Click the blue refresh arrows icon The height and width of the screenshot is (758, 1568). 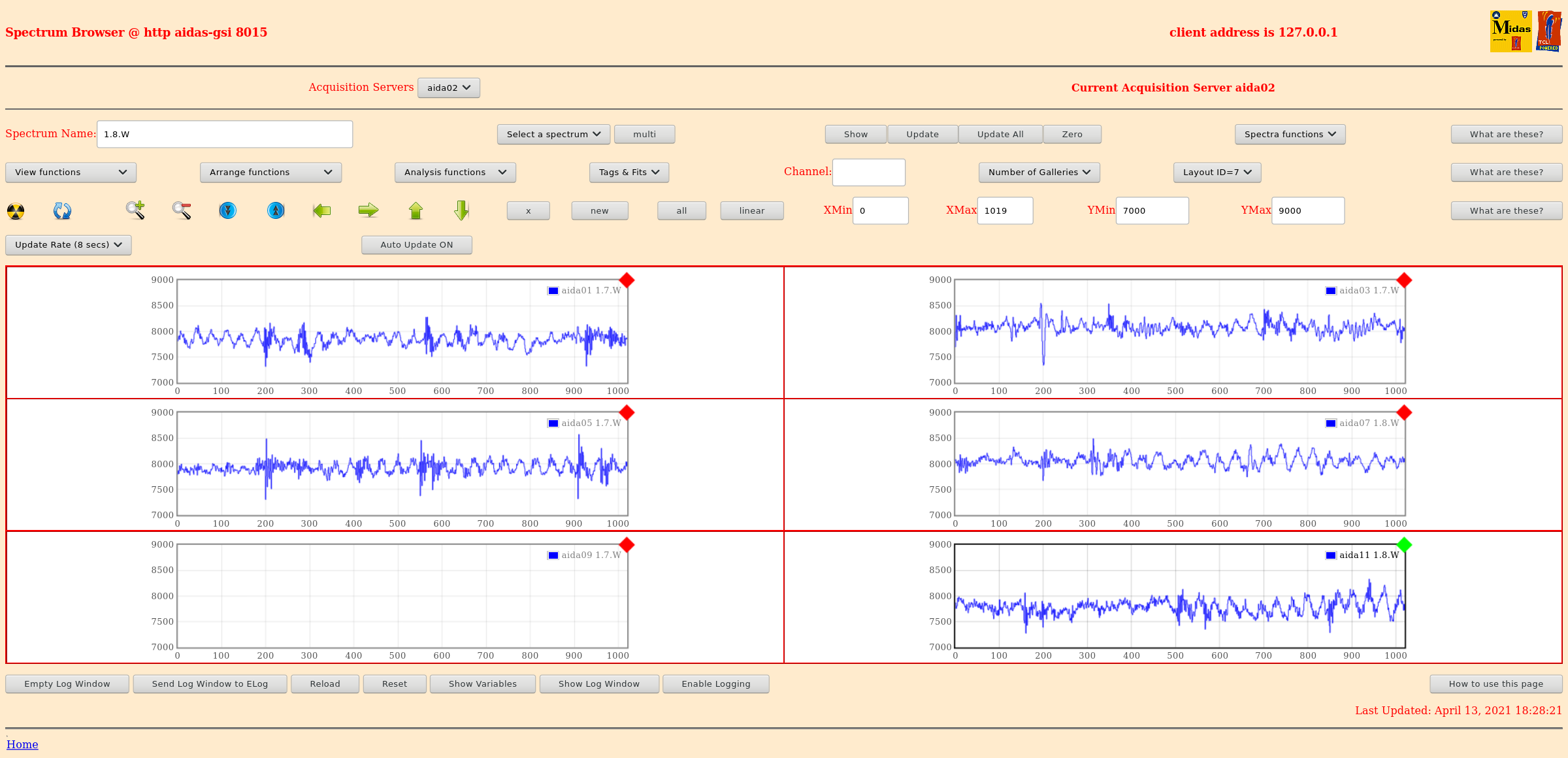click(x=62, y=211)
